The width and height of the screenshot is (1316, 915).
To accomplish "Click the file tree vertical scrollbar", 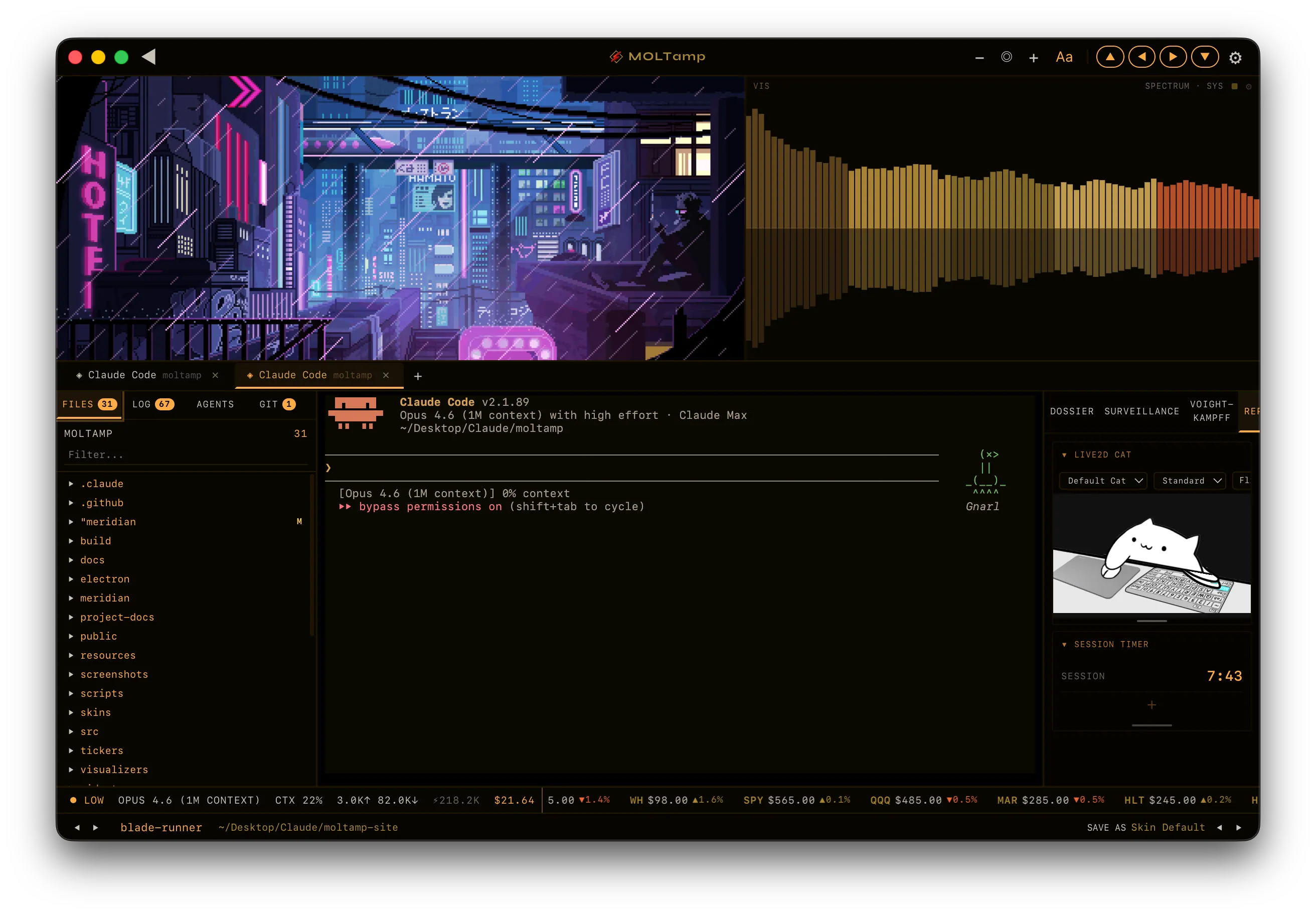I will tap(312, 555).
